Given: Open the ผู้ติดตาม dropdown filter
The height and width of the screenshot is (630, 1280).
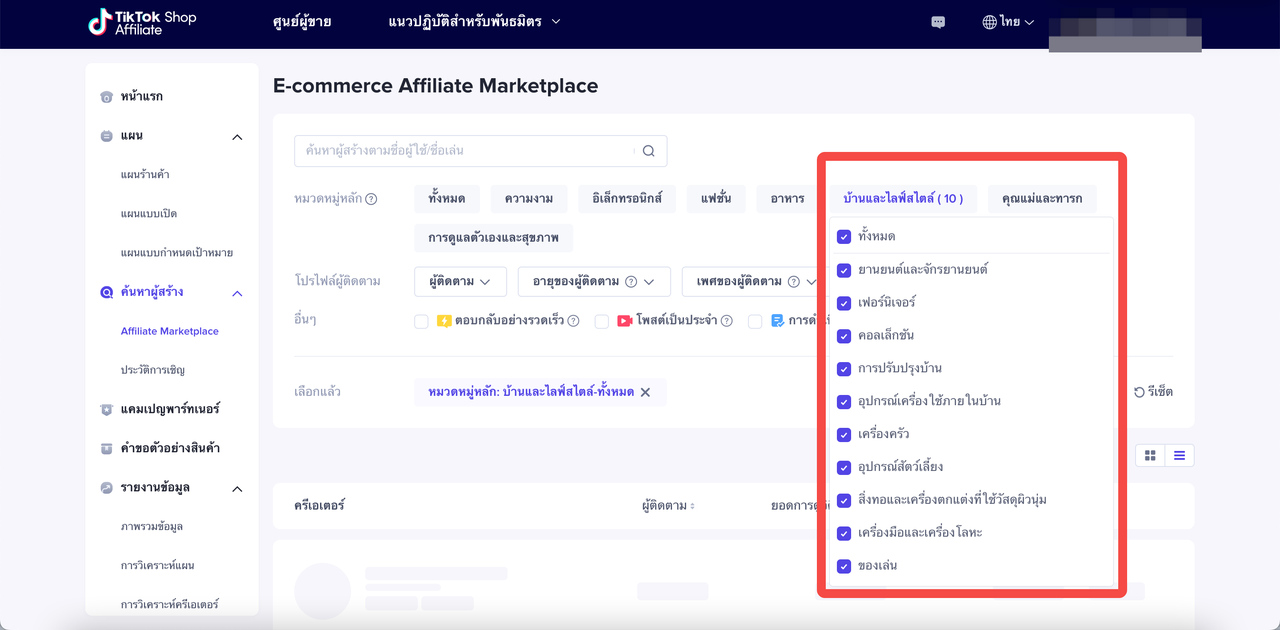Looking at the screenshot, I should tap(460, 282).
